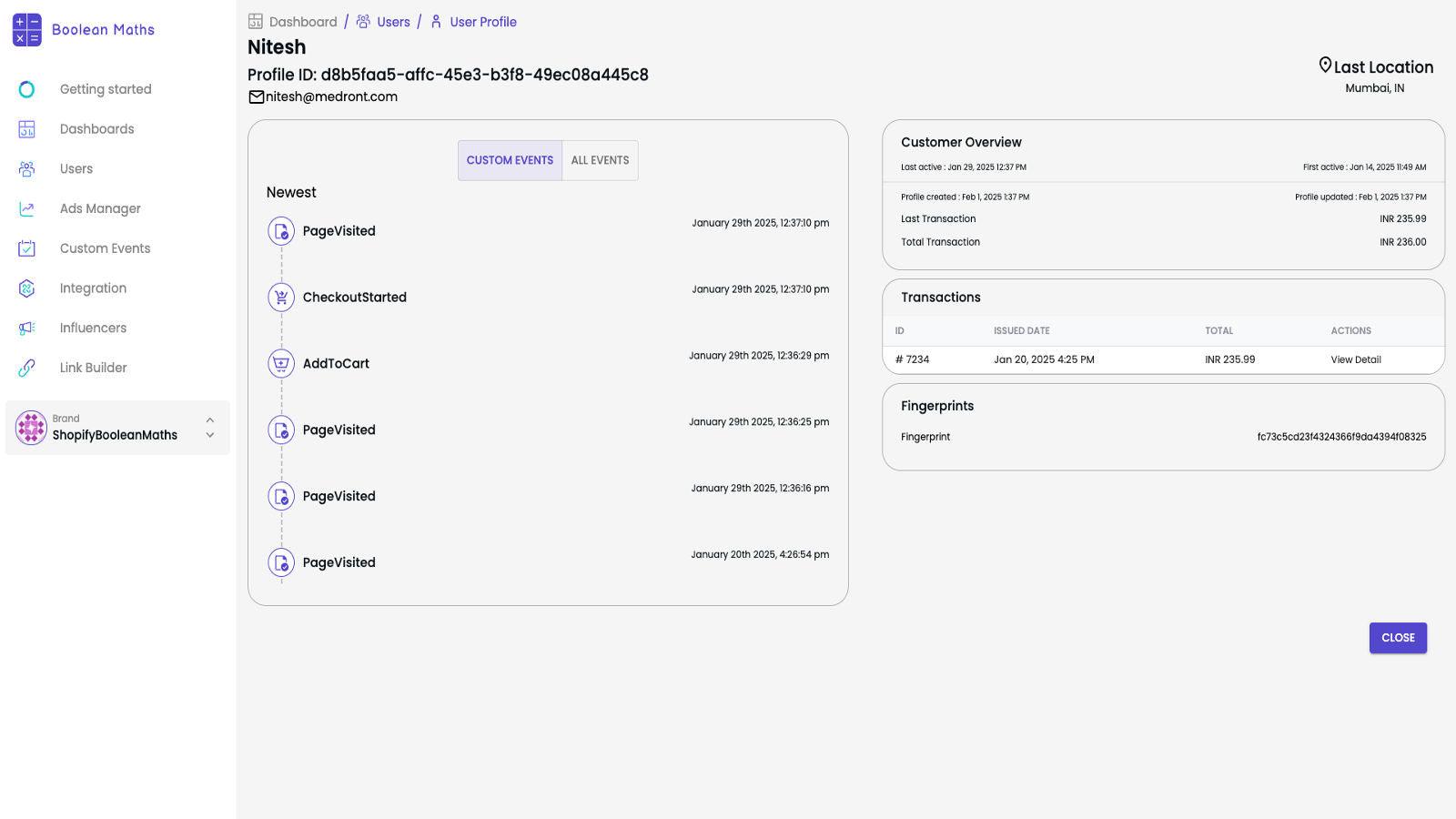Select the CUSTOM EVENTS tab
The height and width of the screenshot is (819, 1456).
pyautogui.click(x=510, y=160)
